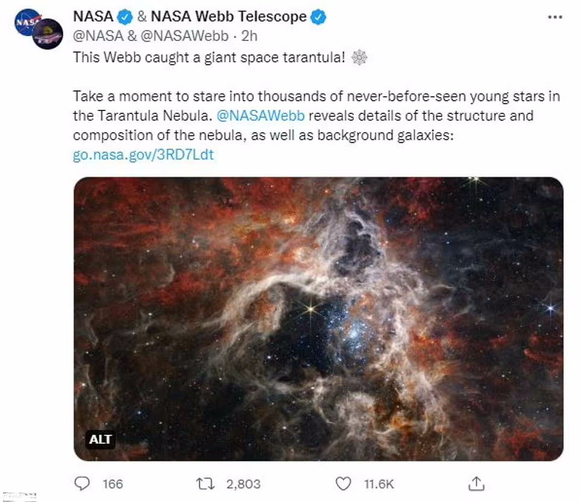Click the NASA Webb Telescope avatar
580x502 pixels.
click(x=48, y=34)
